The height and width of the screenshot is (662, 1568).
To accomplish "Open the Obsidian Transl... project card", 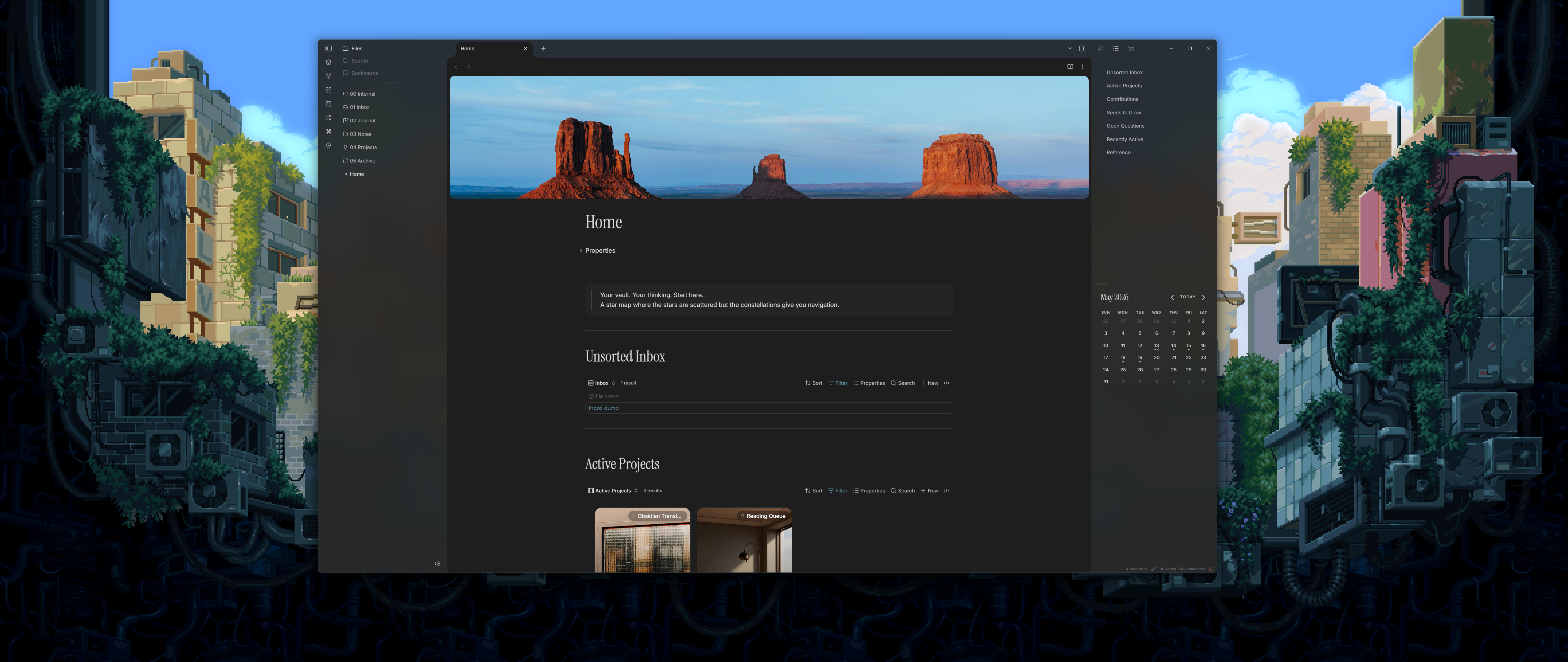I will click(x=642, y=540).
